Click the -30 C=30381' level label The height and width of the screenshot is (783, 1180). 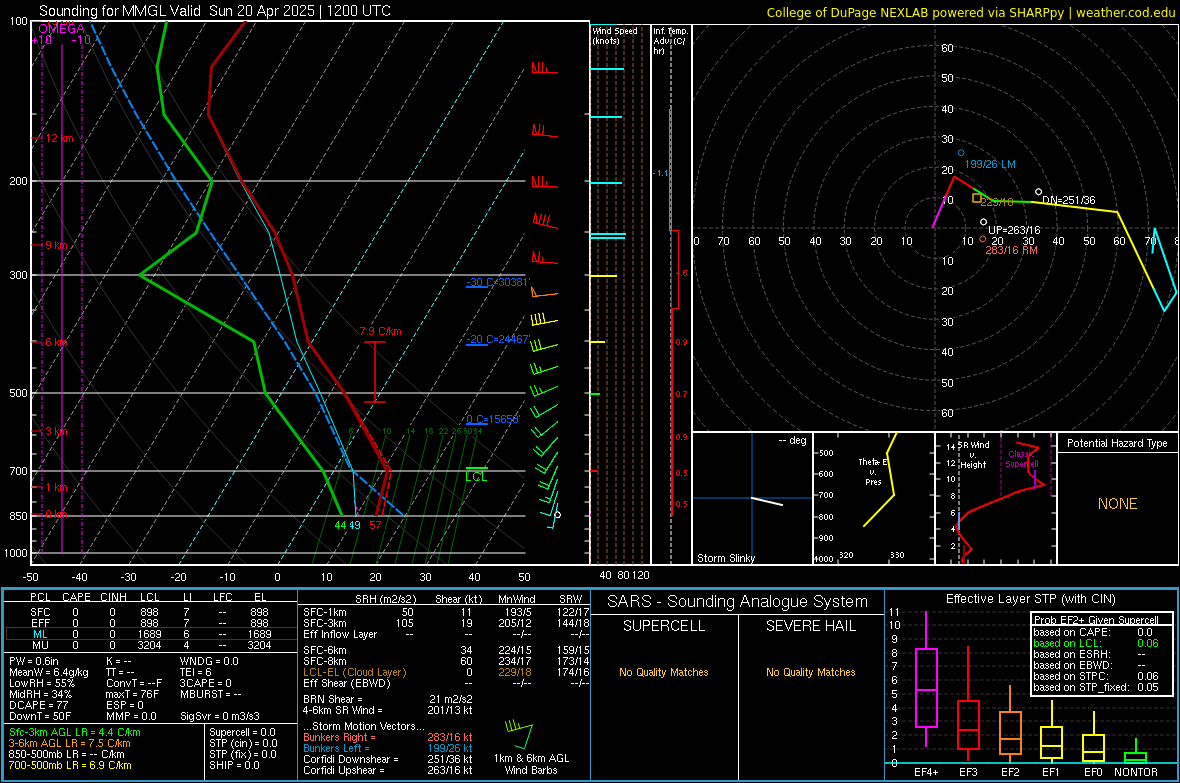point(498,282)
